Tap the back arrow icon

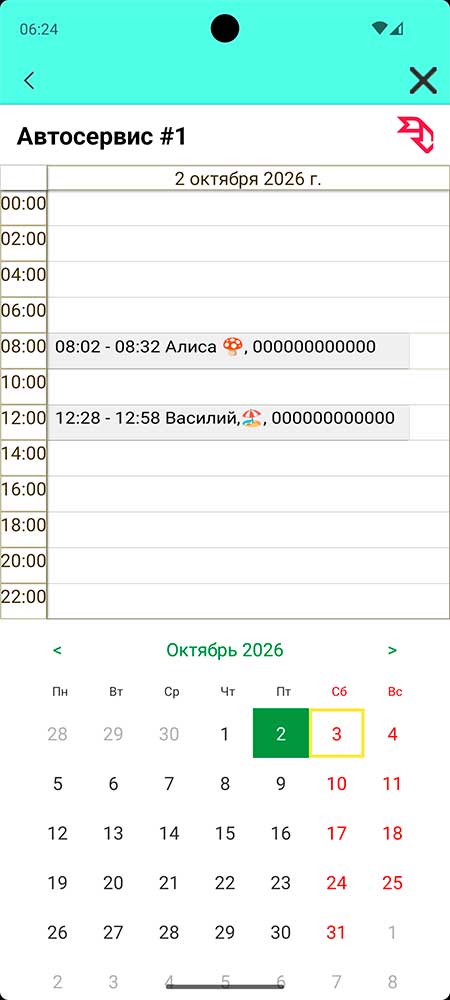coord(29,81)
